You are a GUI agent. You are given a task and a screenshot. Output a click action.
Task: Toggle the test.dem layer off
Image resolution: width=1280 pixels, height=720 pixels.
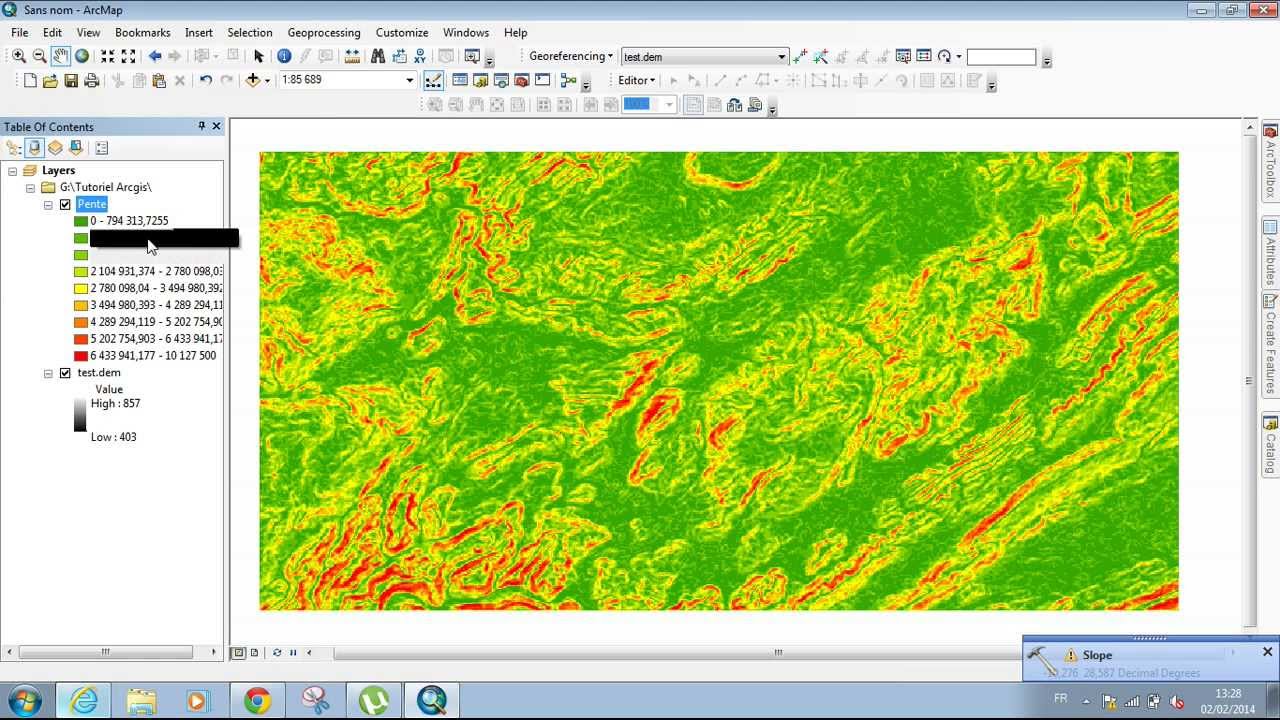(65, 372)
